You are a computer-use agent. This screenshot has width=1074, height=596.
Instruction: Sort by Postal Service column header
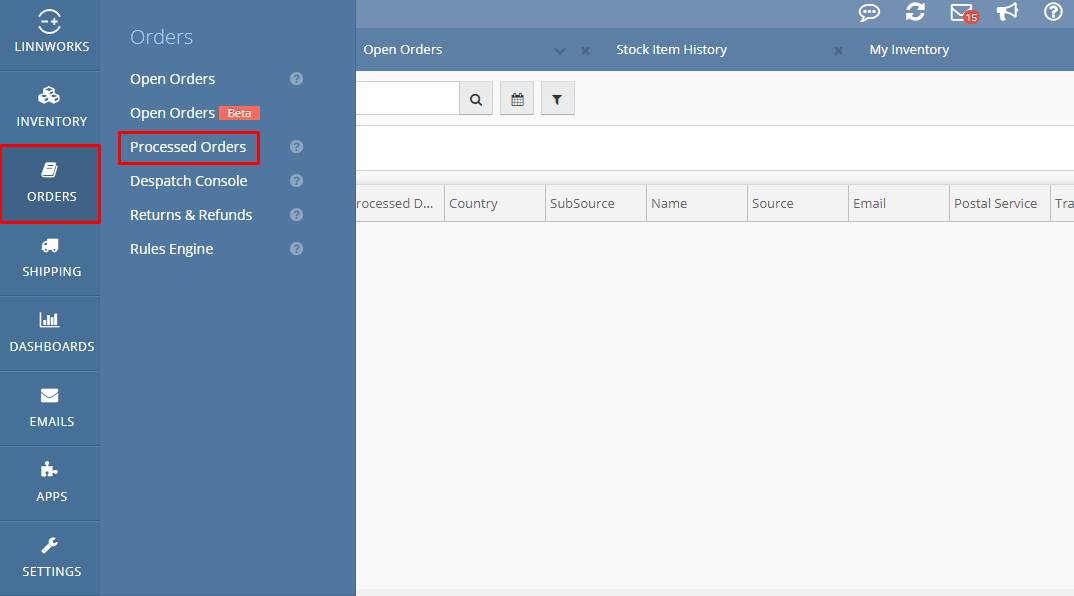point(1000,203)
